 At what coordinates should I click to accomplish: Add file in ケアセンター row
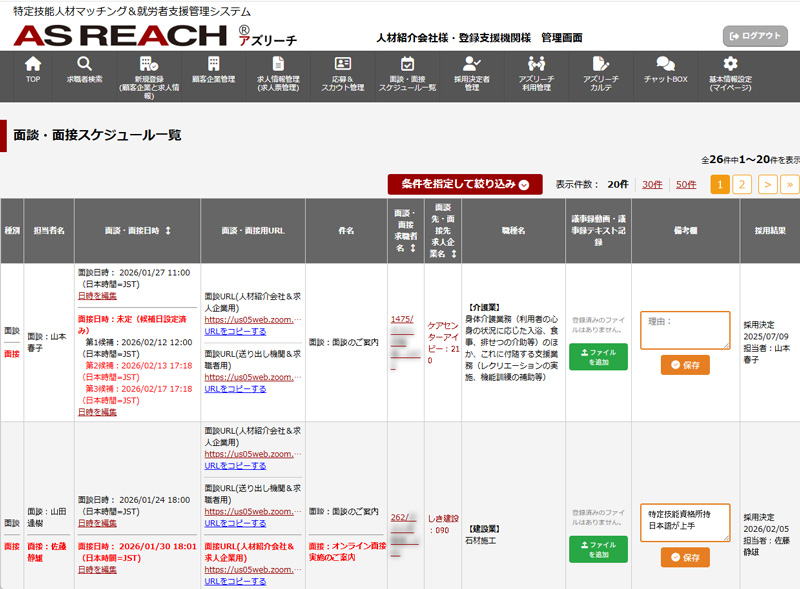pyautogui.click(x=598, y=357)
